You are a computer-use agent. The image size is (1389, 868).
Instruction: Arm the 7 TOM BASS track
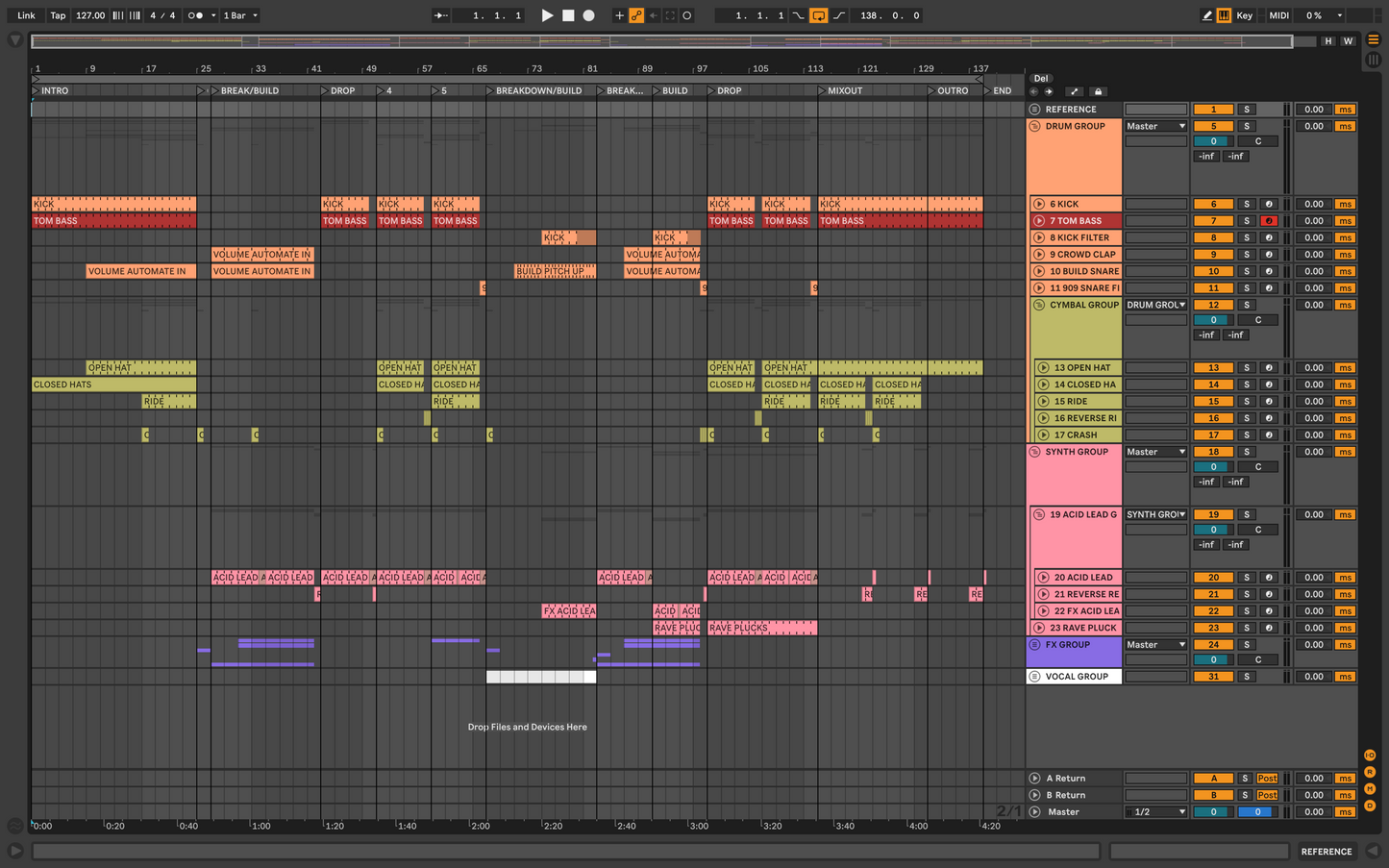coord(1269,221)
